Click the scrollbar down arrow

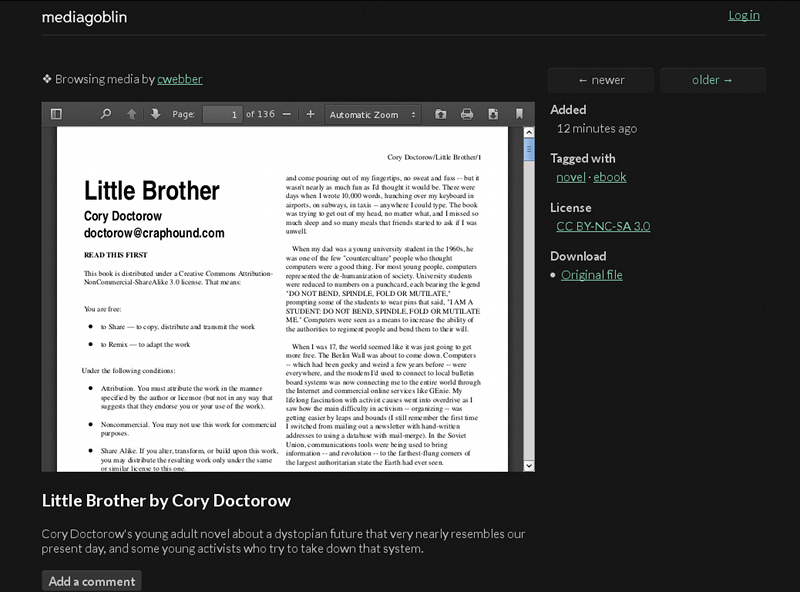coord(529,465)
